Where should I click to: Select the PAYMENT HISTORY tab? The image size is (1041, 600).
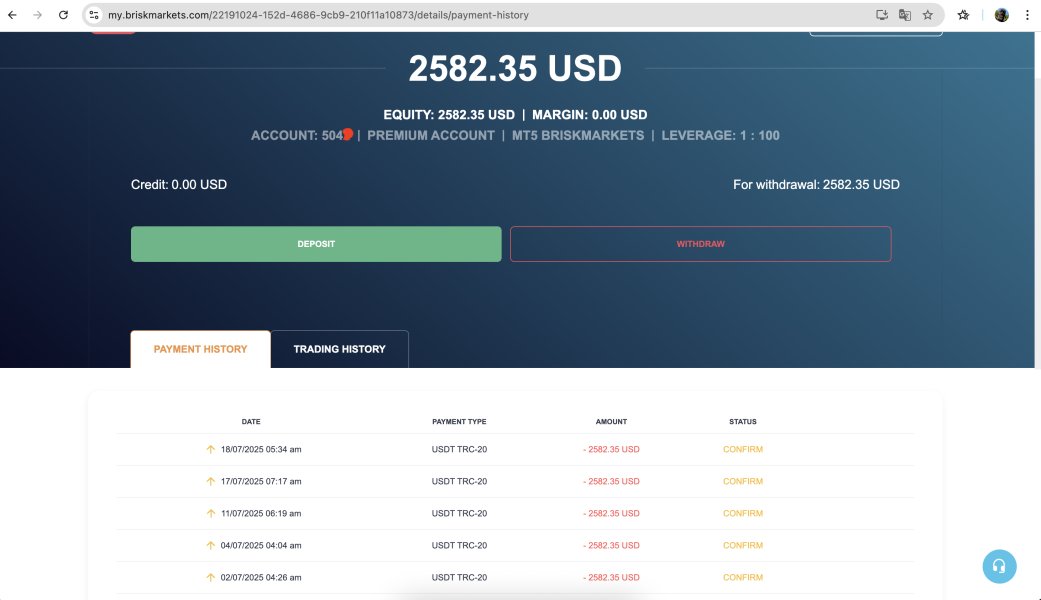[x=200, y=349]
